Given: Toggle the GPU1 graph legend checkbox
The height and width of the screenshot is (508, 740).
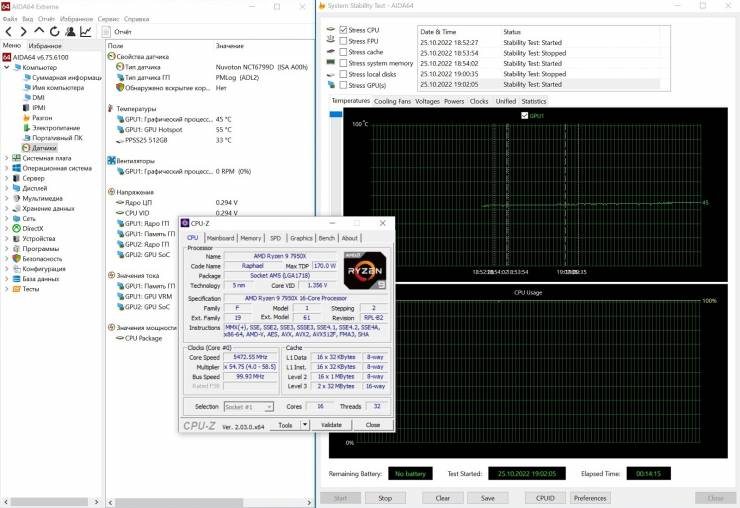Looking at the screenshot, I should tap(524, 116).
